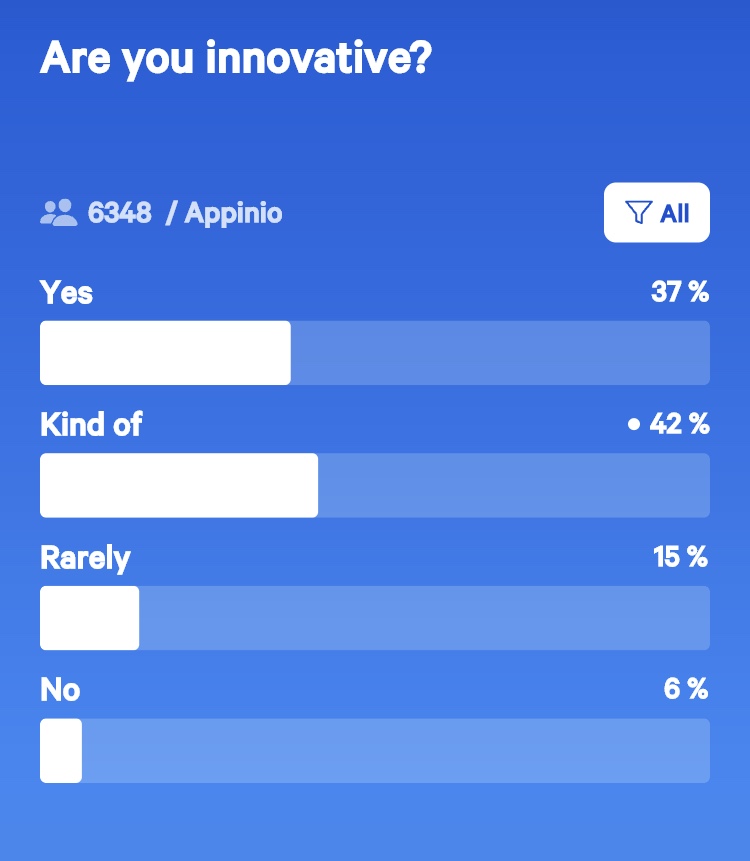This screenshot has width=750, height=861.
Task: Click the white Rarely result bar
Action: click(x=89, y=618)
